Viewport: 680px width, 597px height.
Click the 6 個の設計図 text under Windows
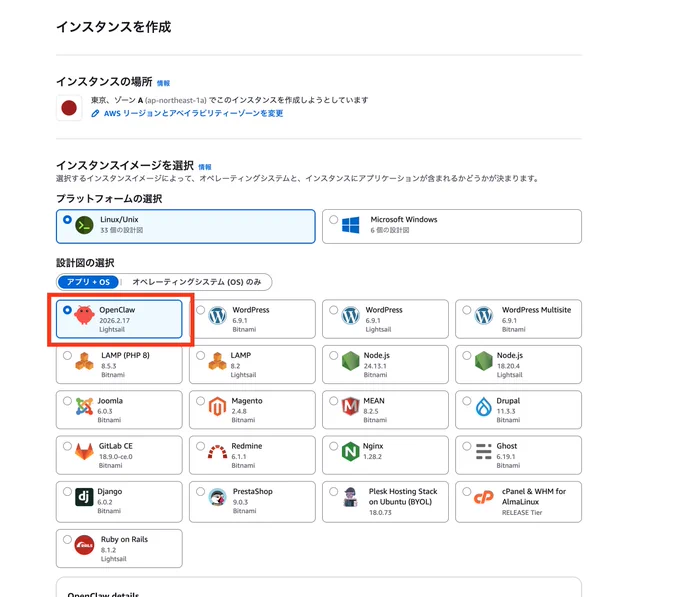(389, 230)
